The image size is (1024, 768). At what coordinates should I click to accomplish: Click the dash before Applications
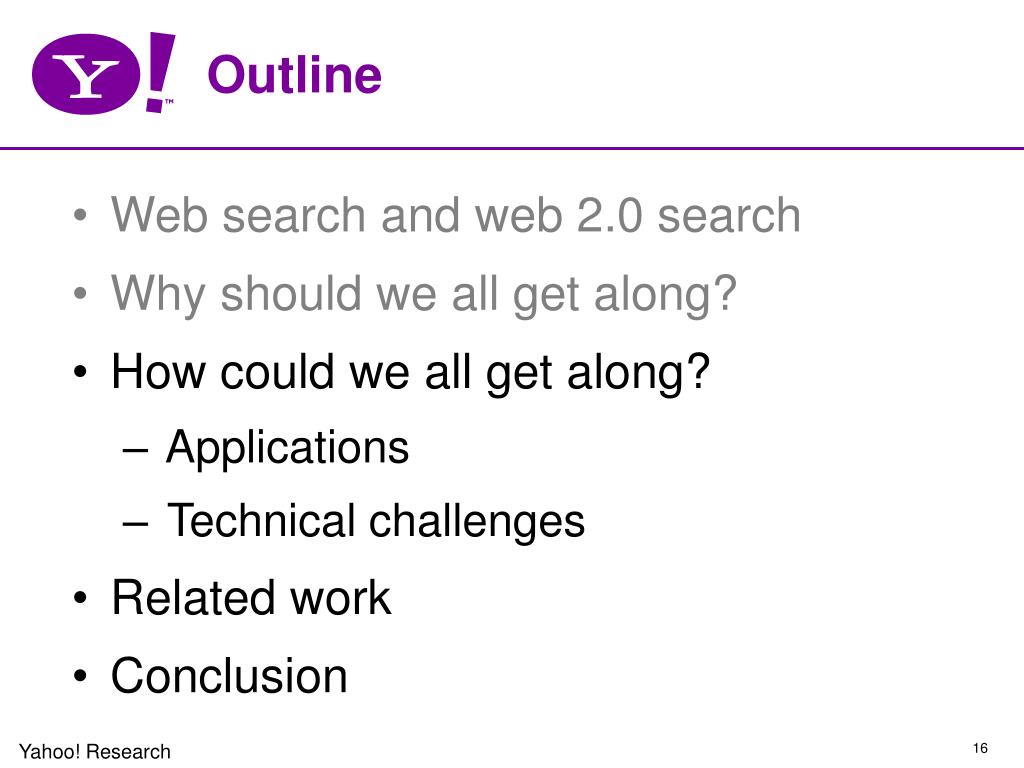135,451
